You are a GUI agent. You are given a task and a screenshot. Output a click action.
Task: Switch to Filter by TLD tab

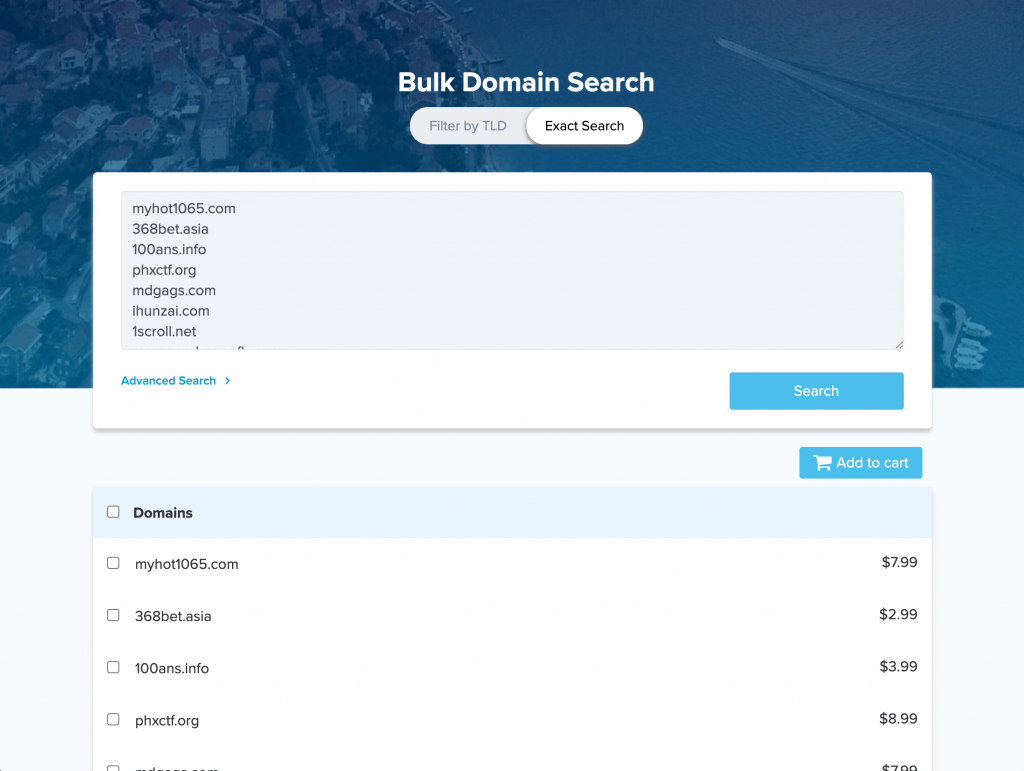[468, 126]
